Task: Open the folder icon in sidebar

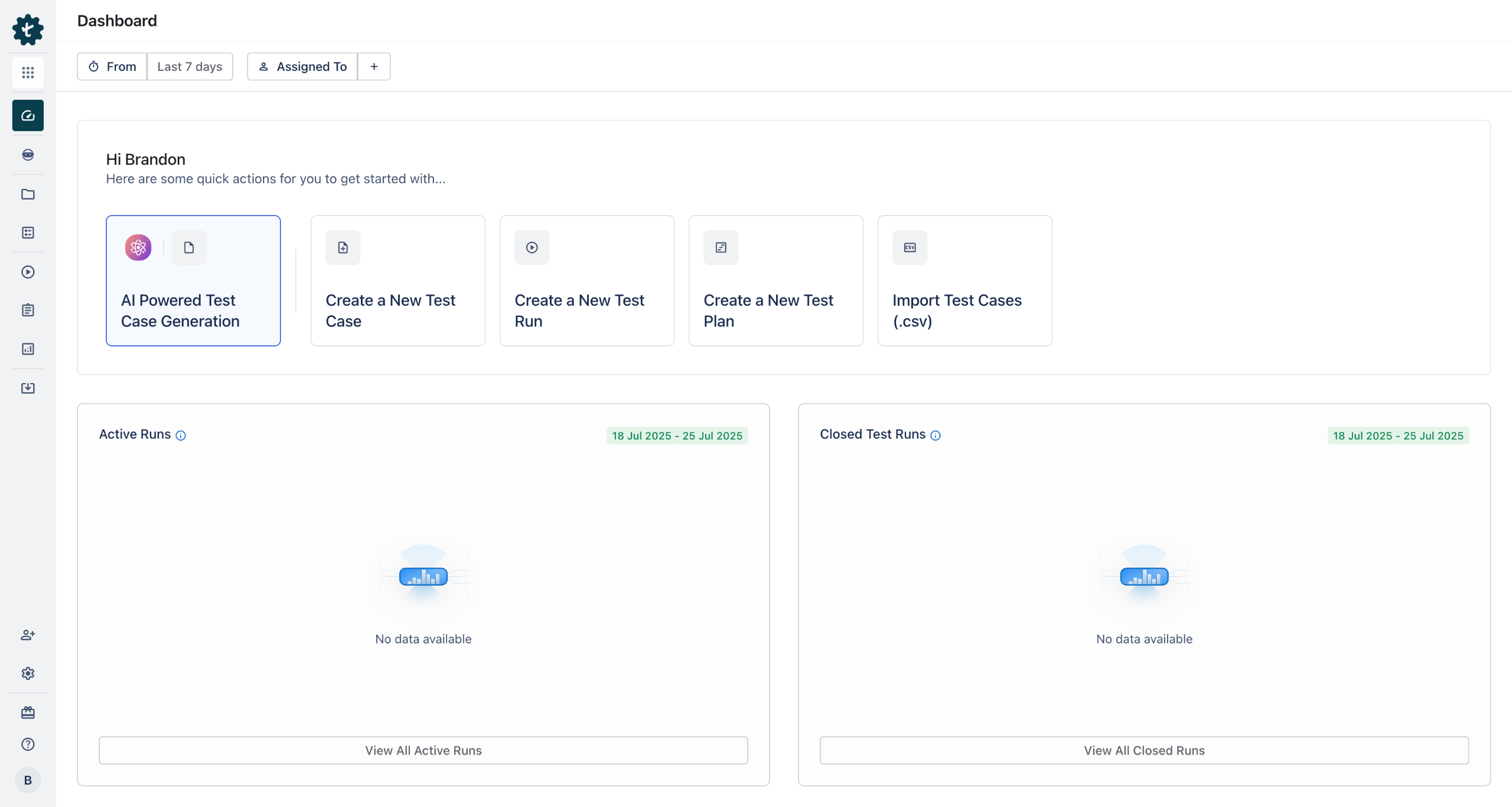Action: (28, 194)
